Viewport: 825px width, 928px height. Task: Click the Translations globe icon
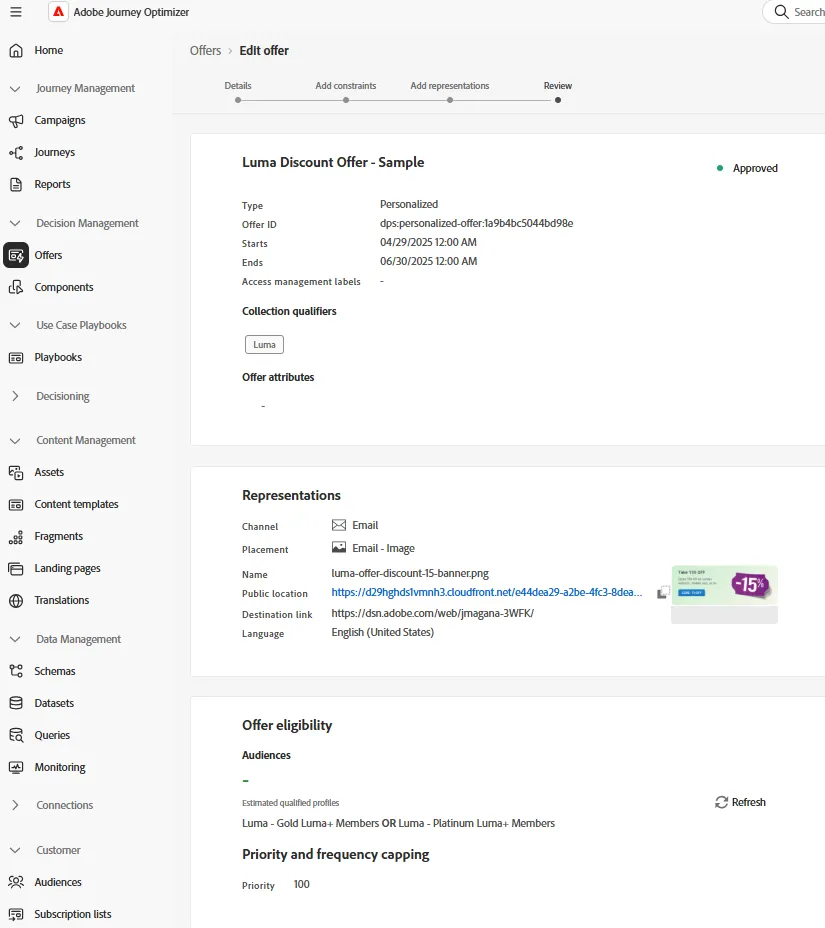point(16,601)
